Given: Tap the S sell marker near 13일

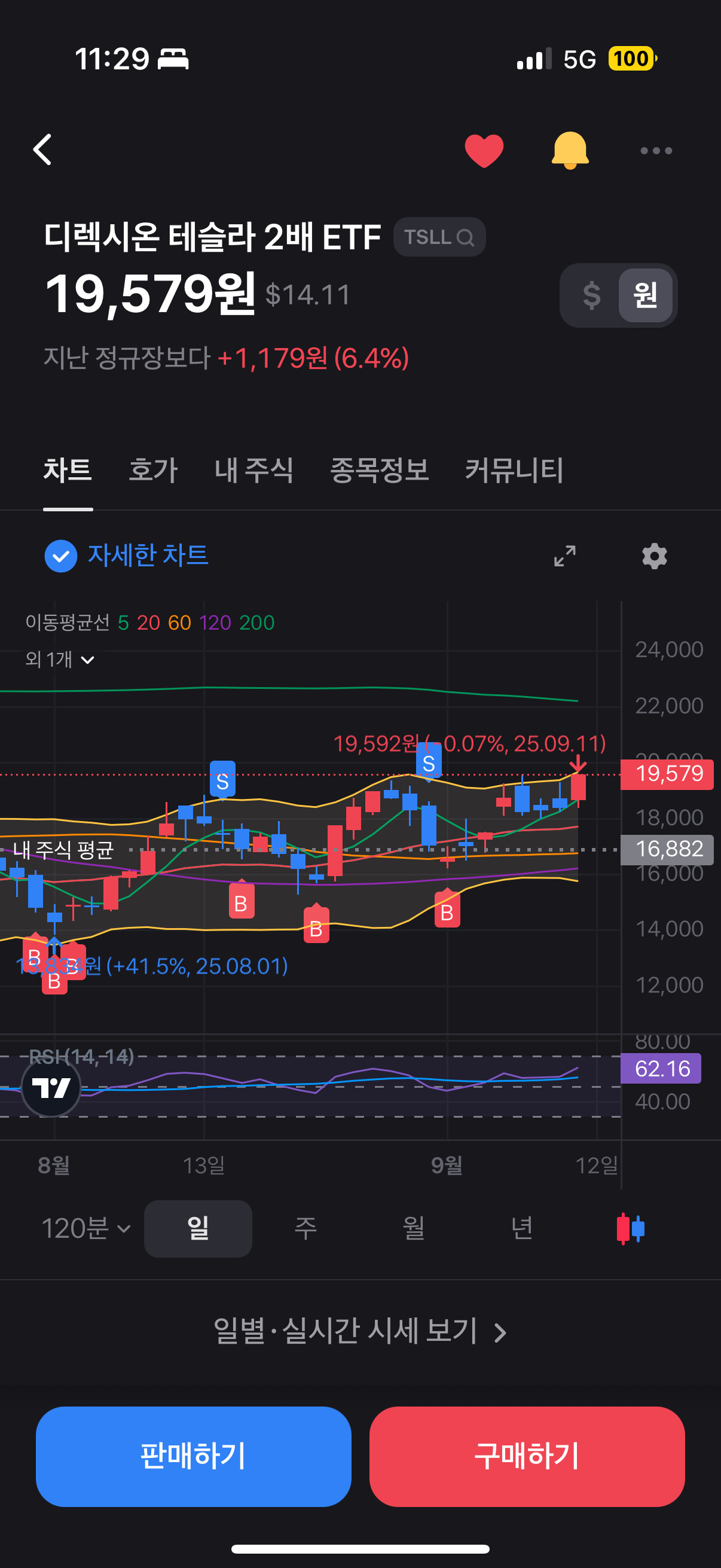Looking at the screenshot, I should [222, 780].
